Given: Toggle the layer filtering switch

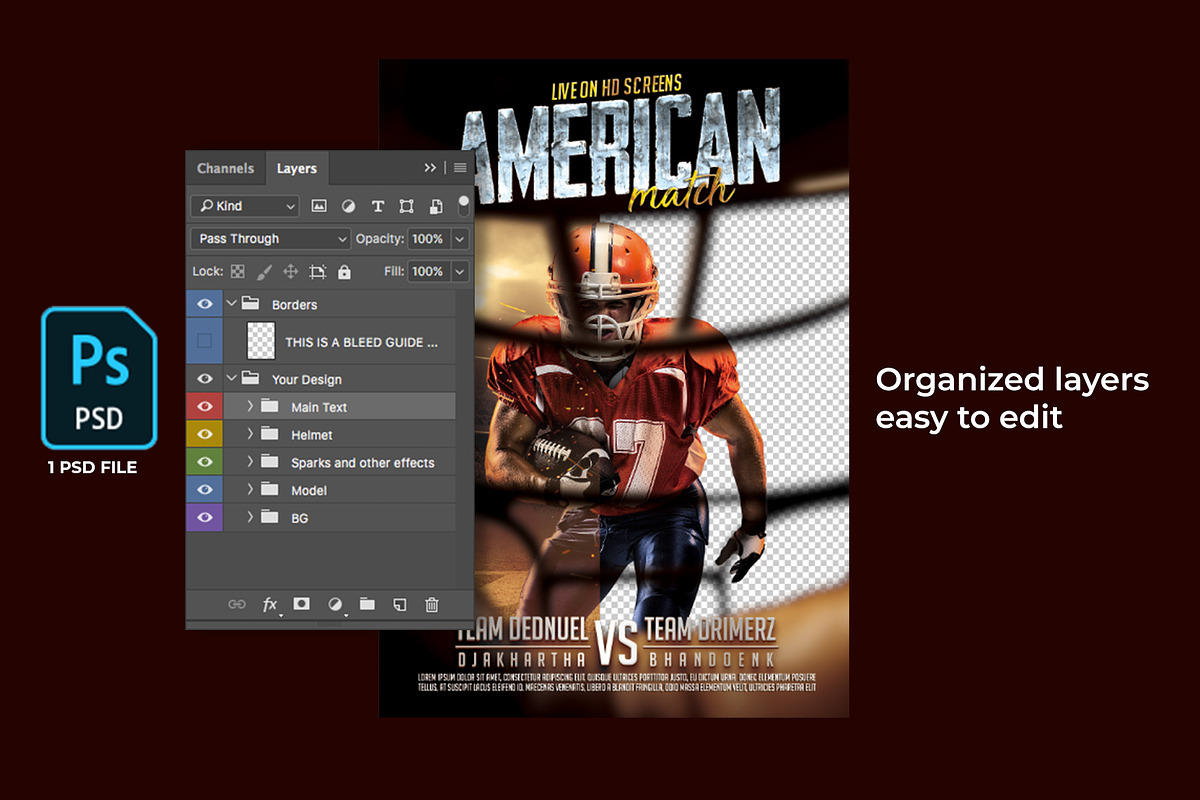Looking at the screenshot, I should [463, 205].
